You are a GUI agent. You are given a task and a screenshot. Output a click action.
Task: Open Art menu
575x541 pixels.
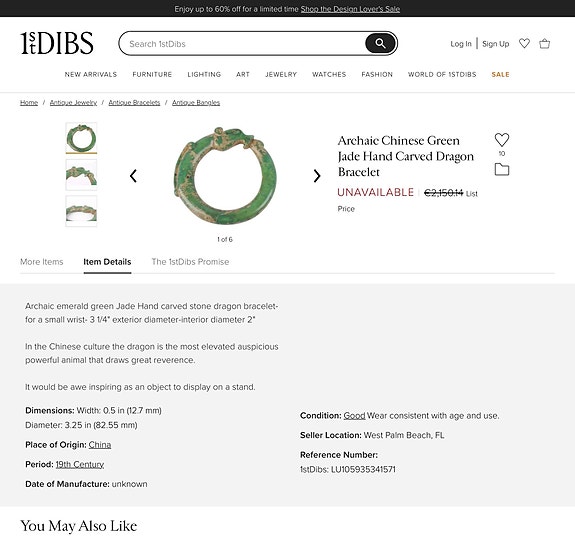pos(243,74)
